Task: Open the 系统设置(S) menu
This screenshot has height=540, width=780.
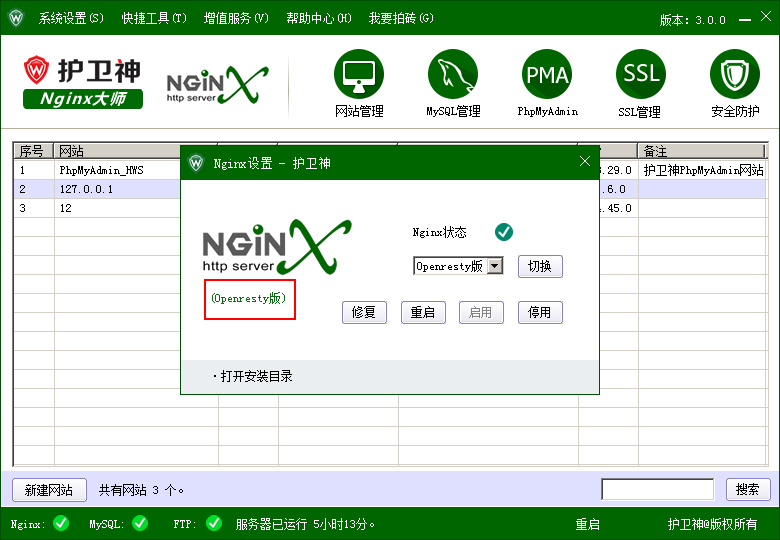Action: pos(70,19)
